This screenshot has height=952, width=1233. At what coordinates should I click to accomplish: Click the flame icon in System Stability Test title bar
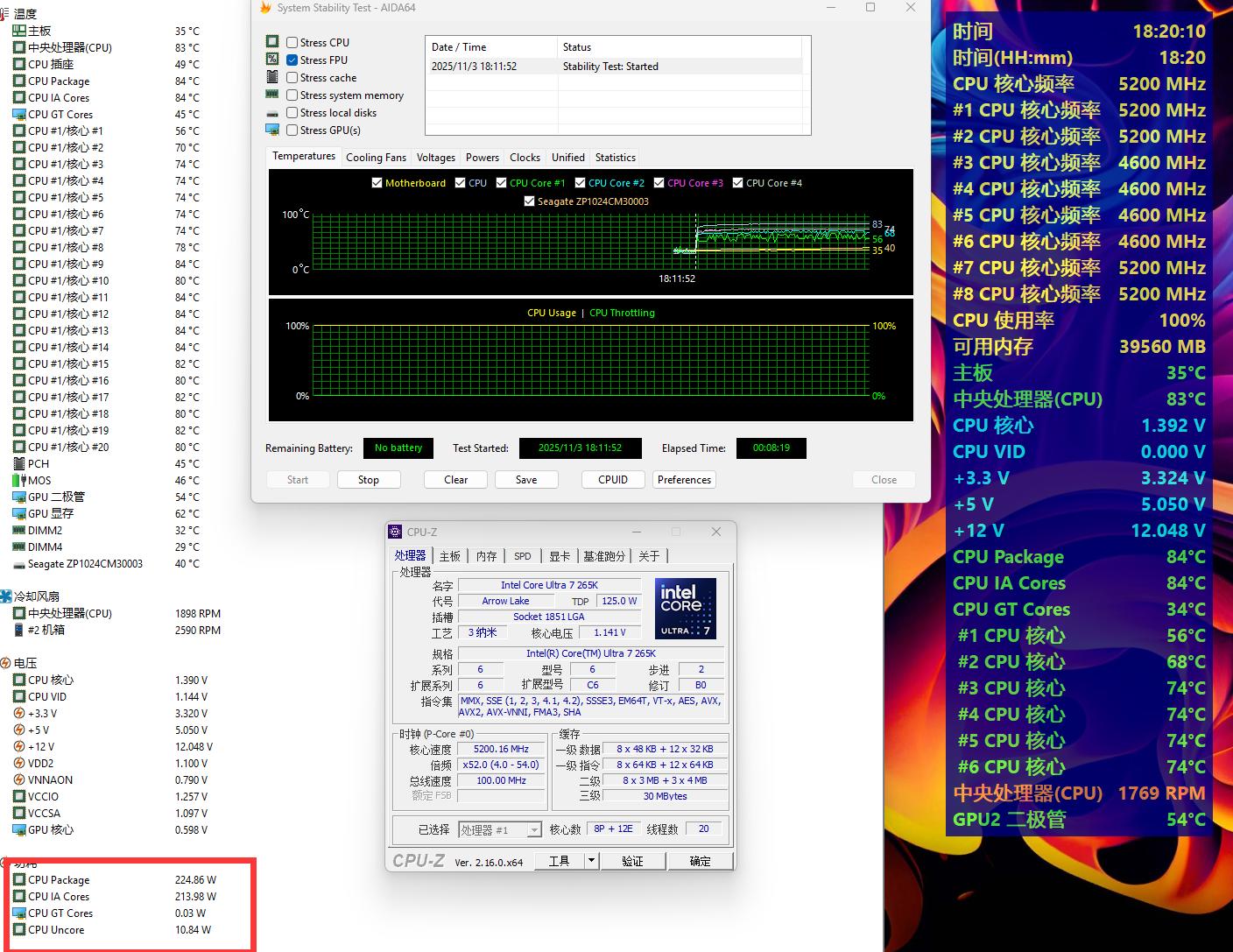click(x=265, y=8)
